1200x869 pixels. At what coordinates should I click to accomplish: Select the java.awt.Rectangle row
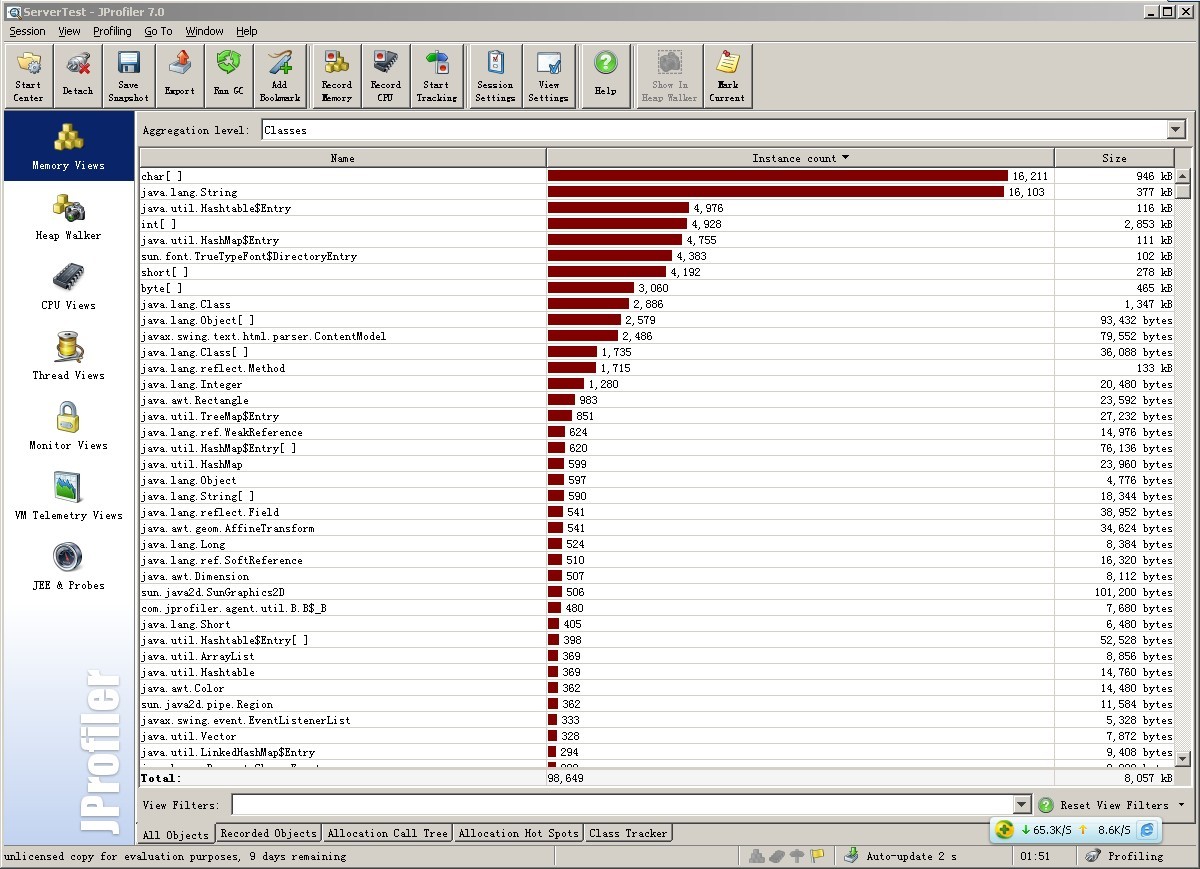[x=657, y=400]
